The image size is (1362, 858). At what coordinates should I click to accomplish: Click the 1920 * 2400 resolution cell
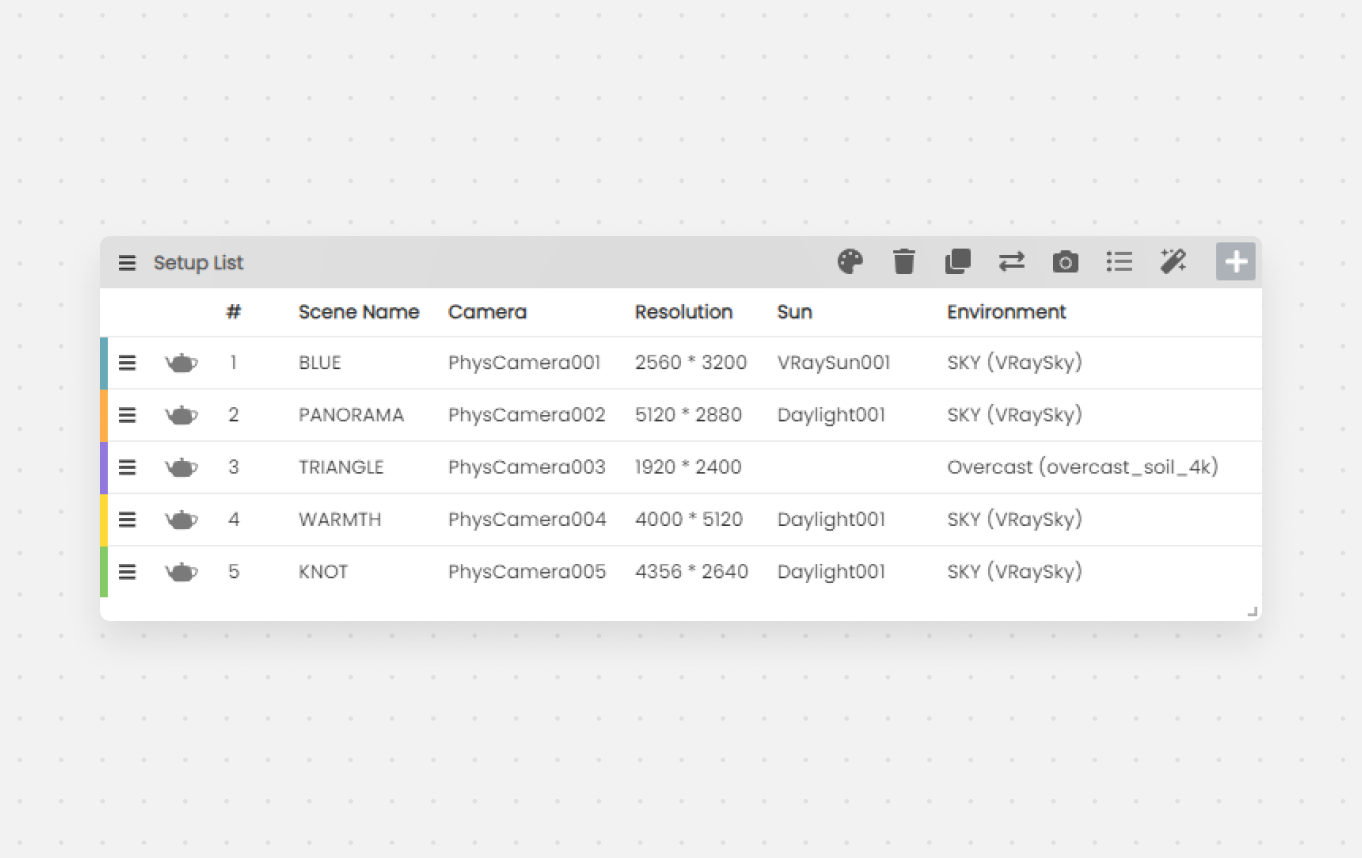click(x=688, y=467)
